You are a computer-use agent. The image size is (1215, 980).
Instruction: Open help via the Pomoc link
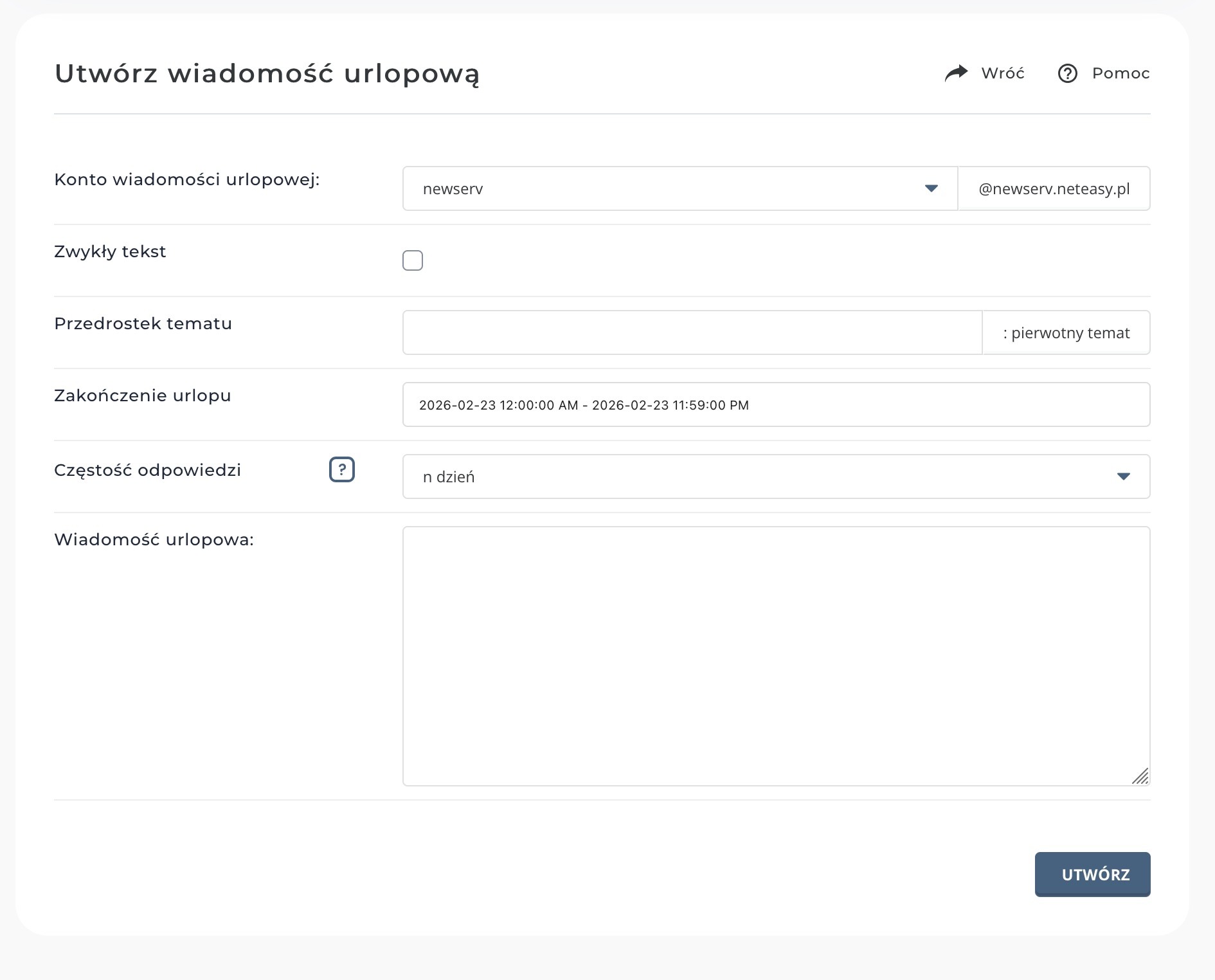pyautogui.click(x=1120, y=73)
